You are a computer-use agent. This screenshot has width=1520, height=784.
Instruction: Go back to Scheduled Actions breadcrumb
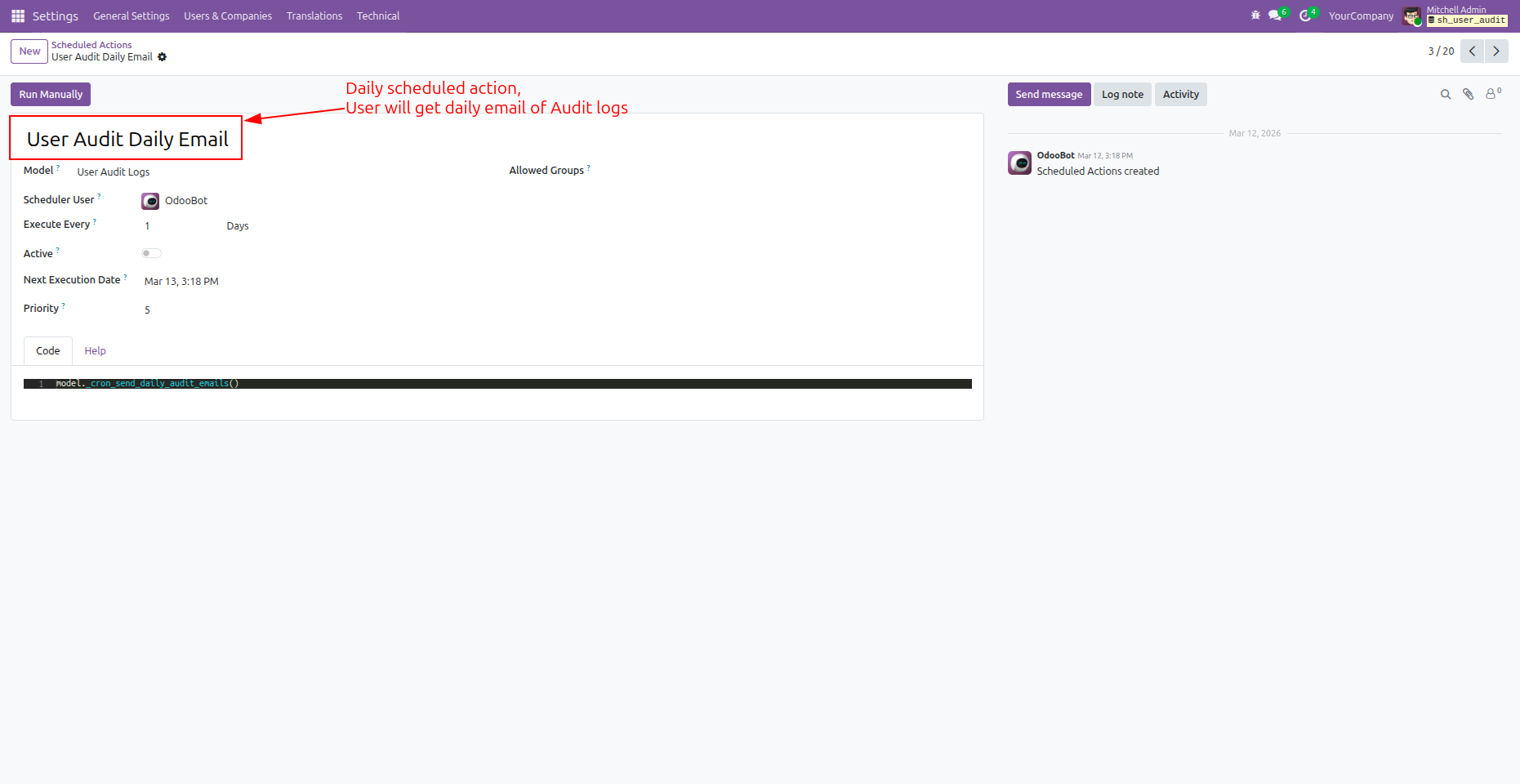91,45
